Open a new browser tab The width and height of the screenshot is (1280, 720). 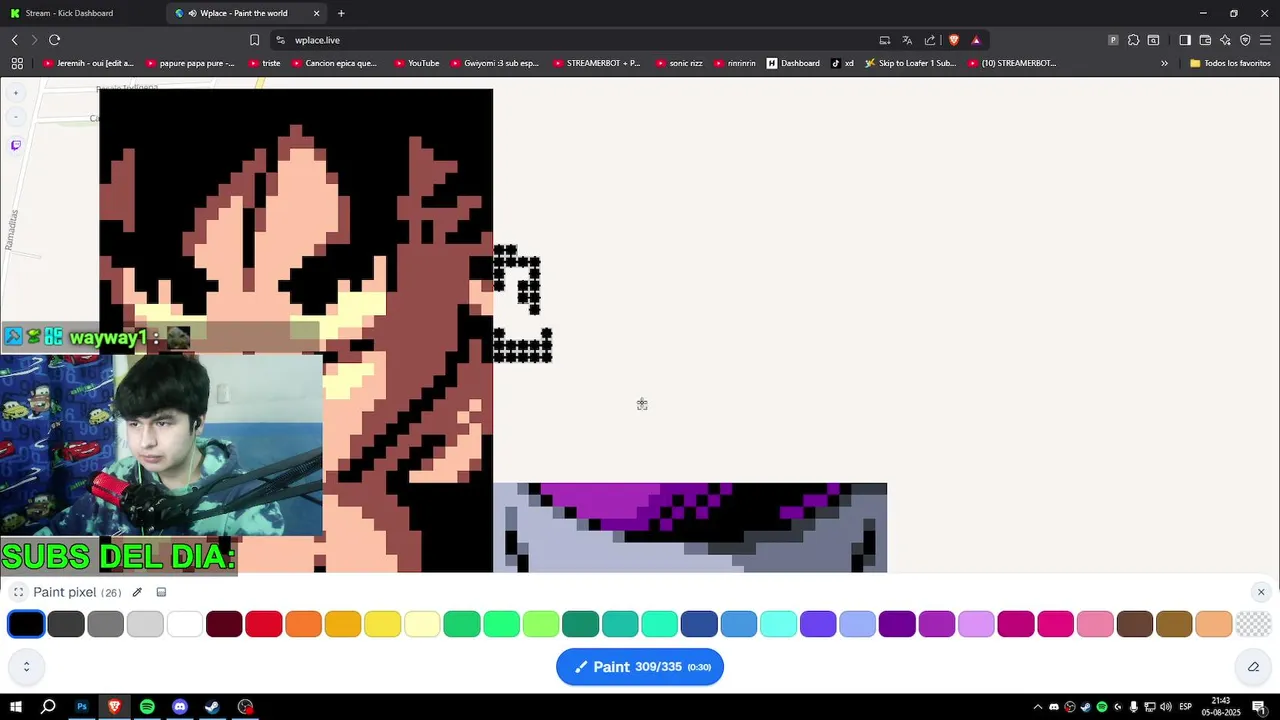click(x=341, y=13)
